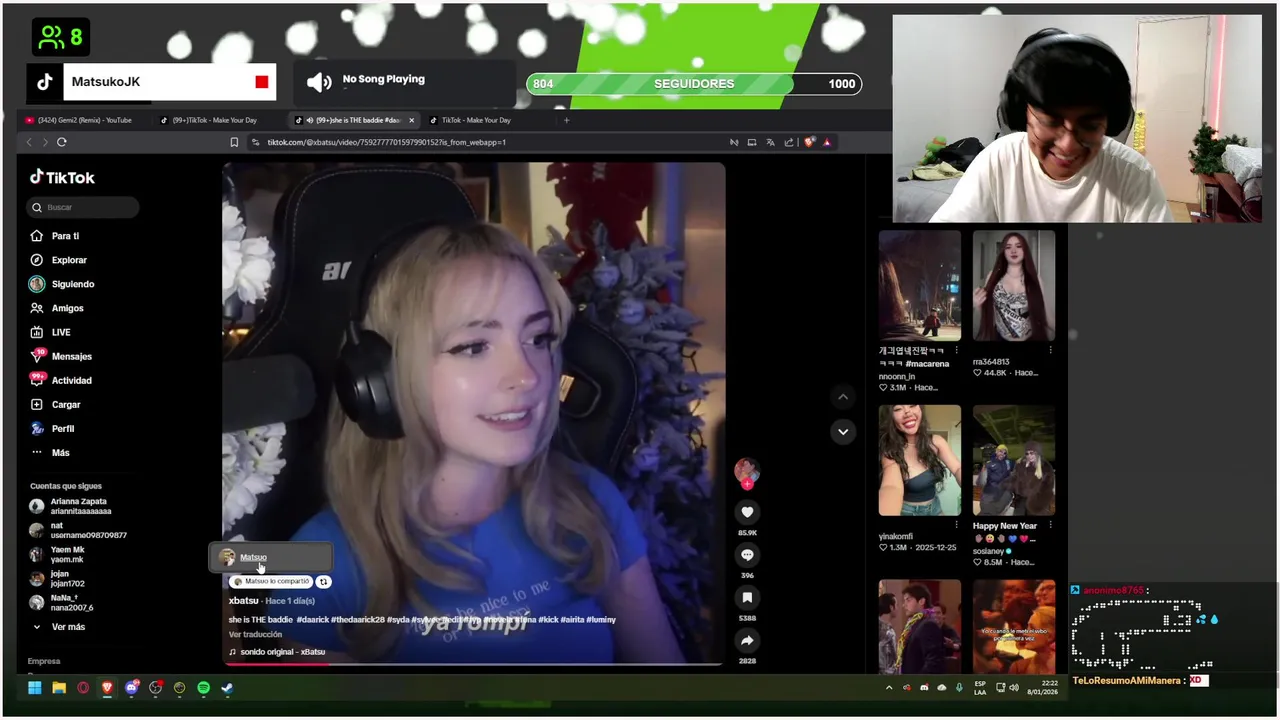Switch to last TikTok Make Your Day tab
This screenshot has height=720, width=1280.
484,120
